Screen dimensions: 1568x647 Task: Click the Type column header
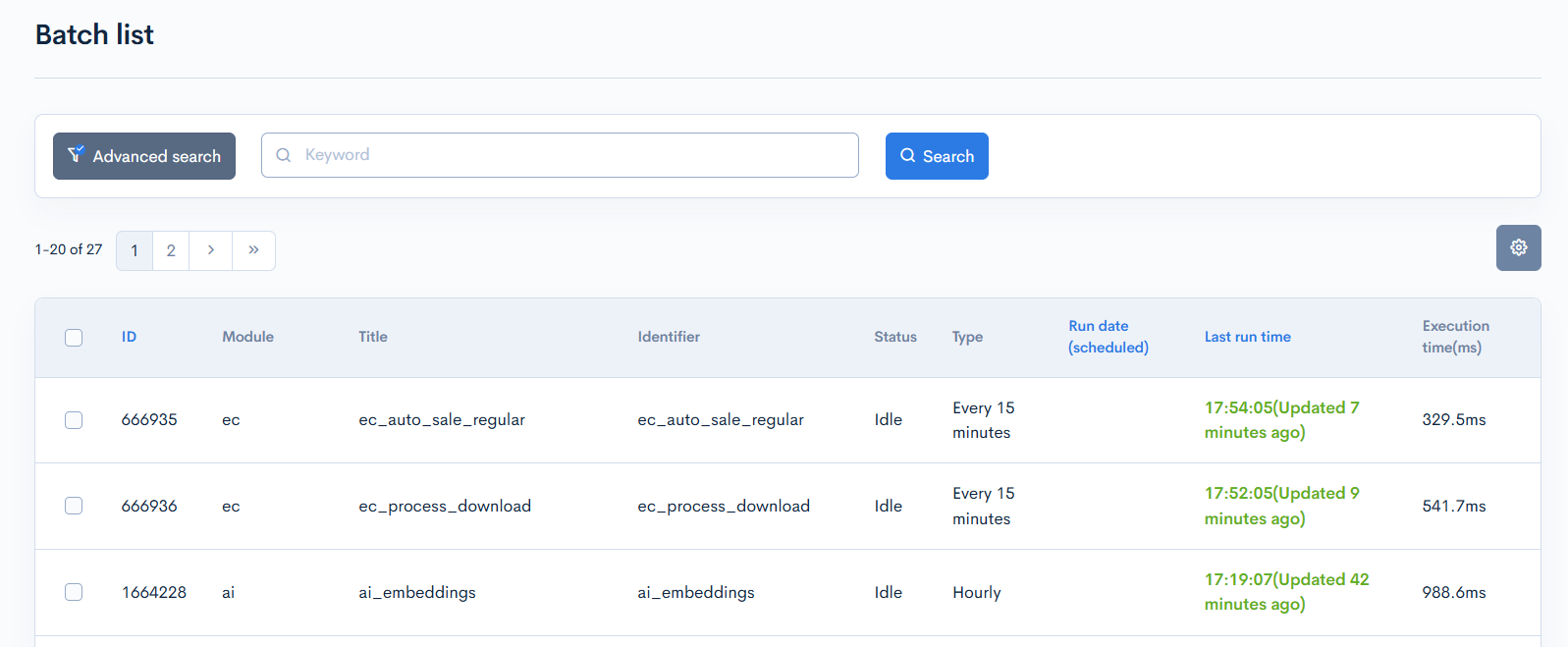[x=967, y=337]
